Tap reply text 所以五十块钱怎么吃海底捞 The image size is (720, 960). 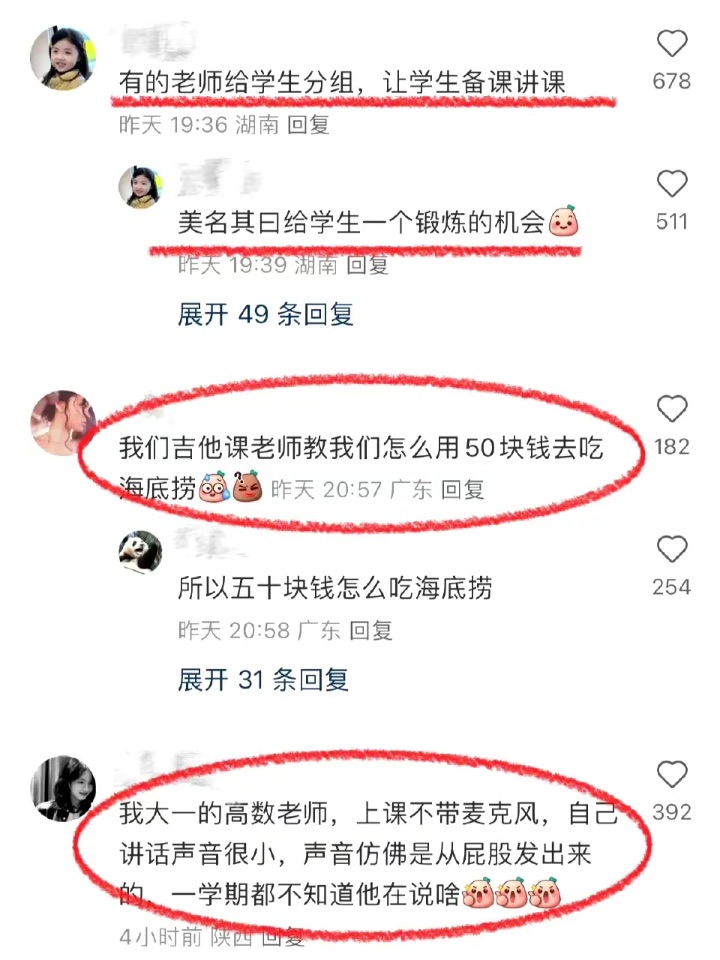[335, 588]
